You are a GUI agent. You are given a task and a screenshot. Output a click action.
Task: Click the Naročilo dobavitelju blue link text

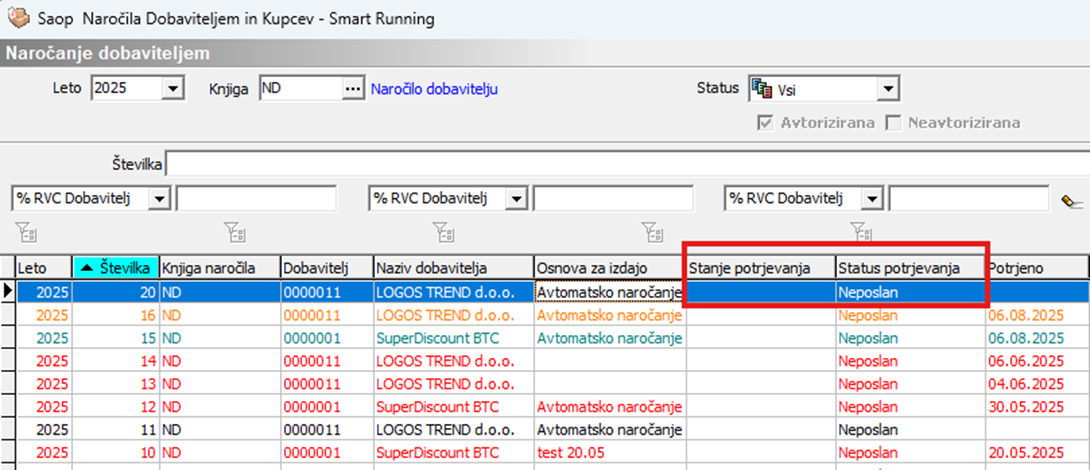434,89
